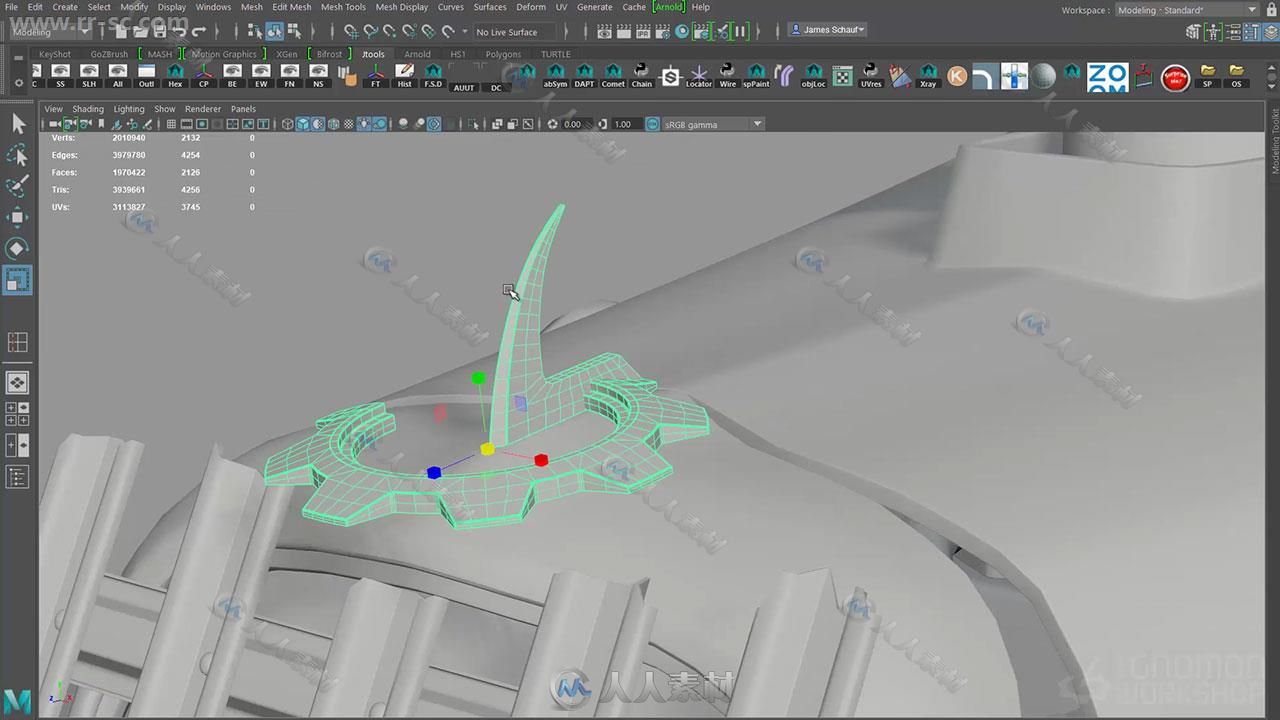Activate the Rotate tool in toolbox
Image resolution: width=1280 pixels, height=720 pixels.
(x=18, y=248)
